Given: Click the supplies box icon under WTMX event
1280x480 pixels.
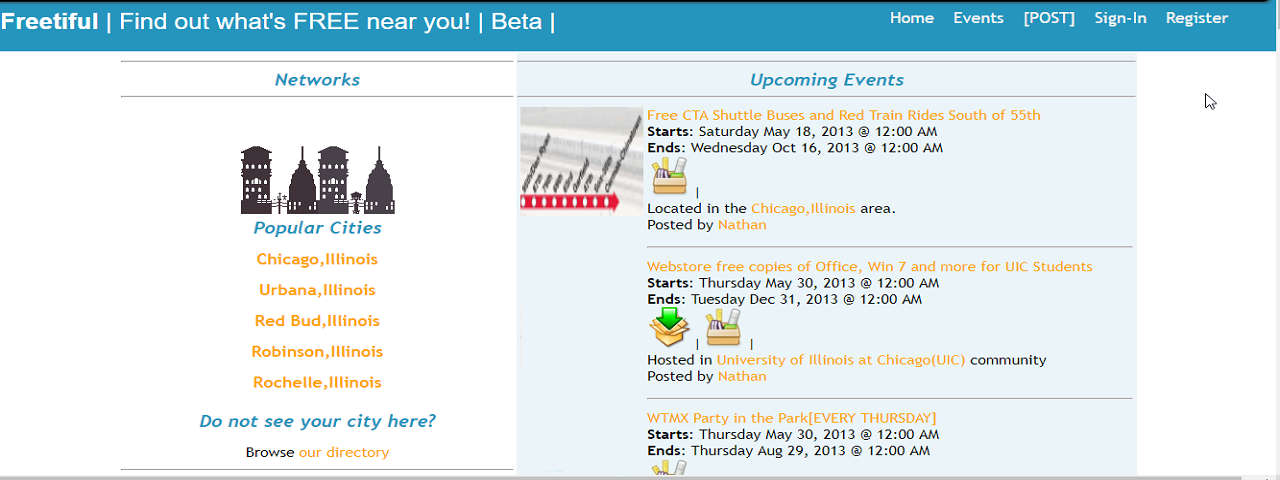Looking at the screenshot, I should (x=670, y=468).
